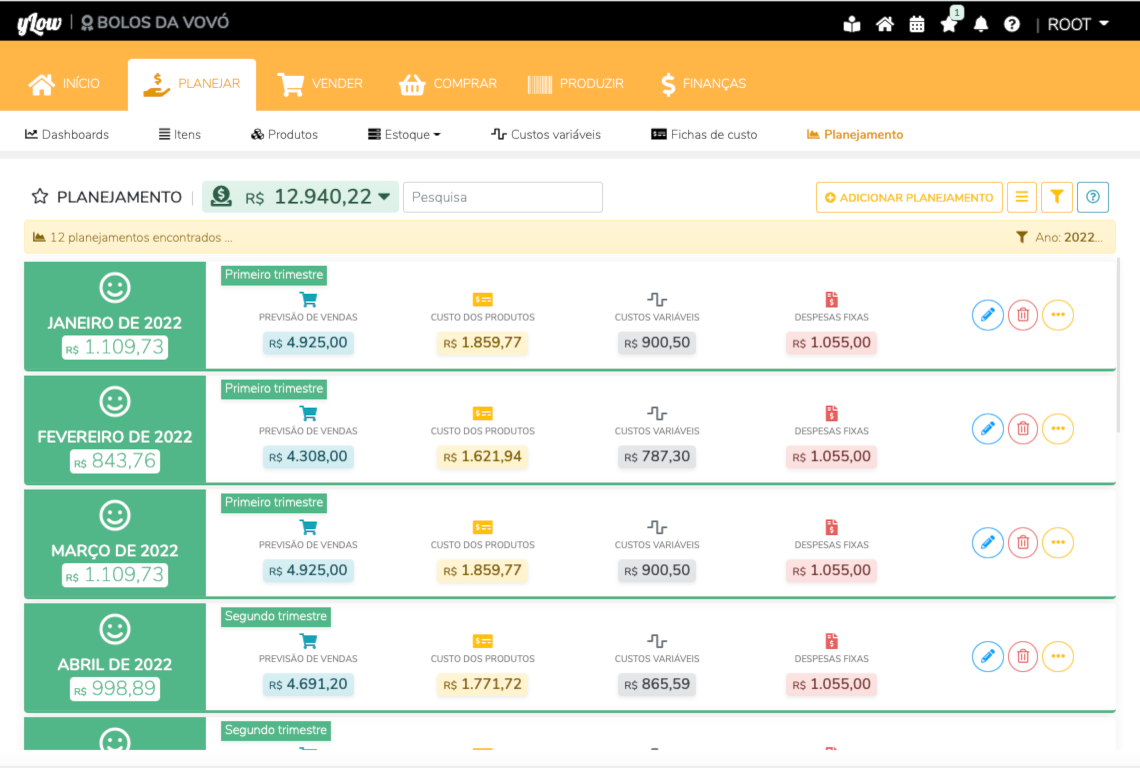
Task: Mark Planejamento page as favorite star
Action: click(x=40, y=197)
